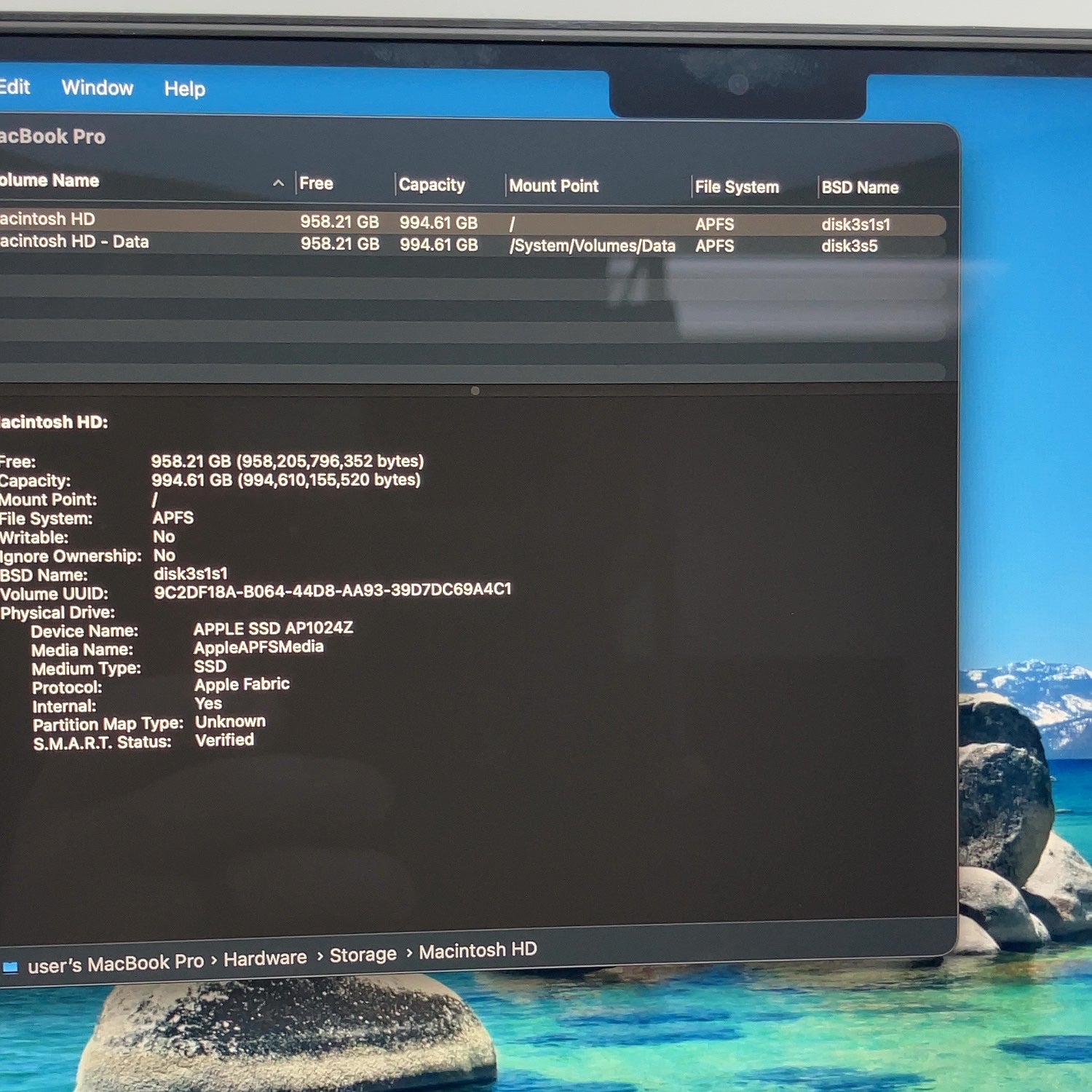This screenshot has height=1092, width=1092.
Task: Grab the split pane divider handle dot
Action: click(x=475, y=391)
